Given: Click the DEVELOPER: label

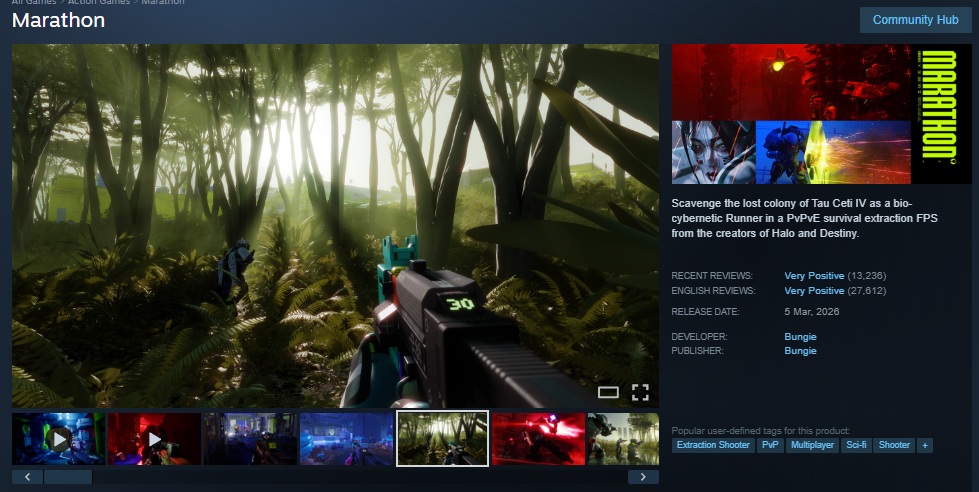Looking at the screenshot, I should coord(699,337).
